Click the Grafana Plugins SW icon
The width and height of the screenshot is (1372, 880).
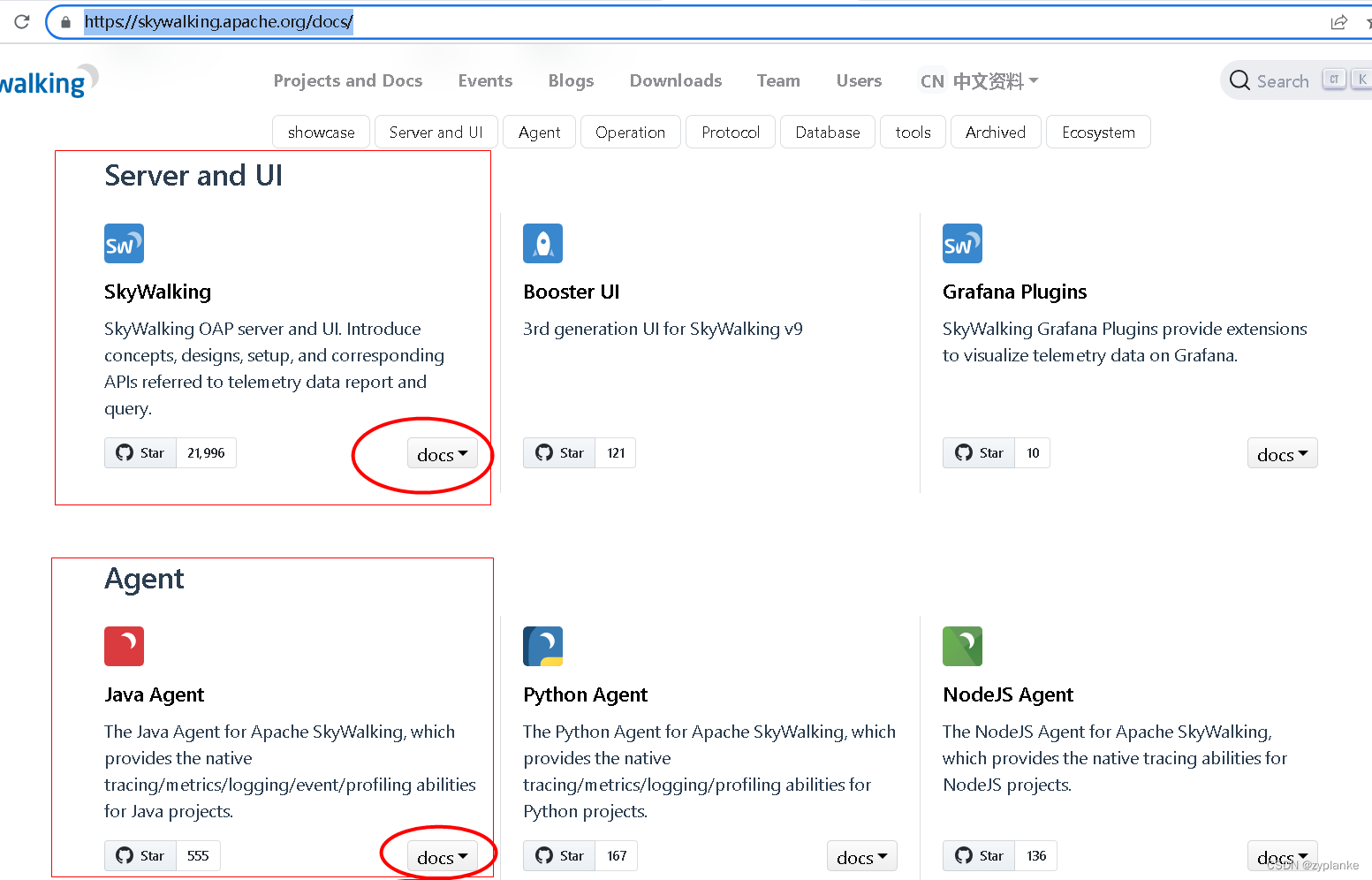coord(962,243)
